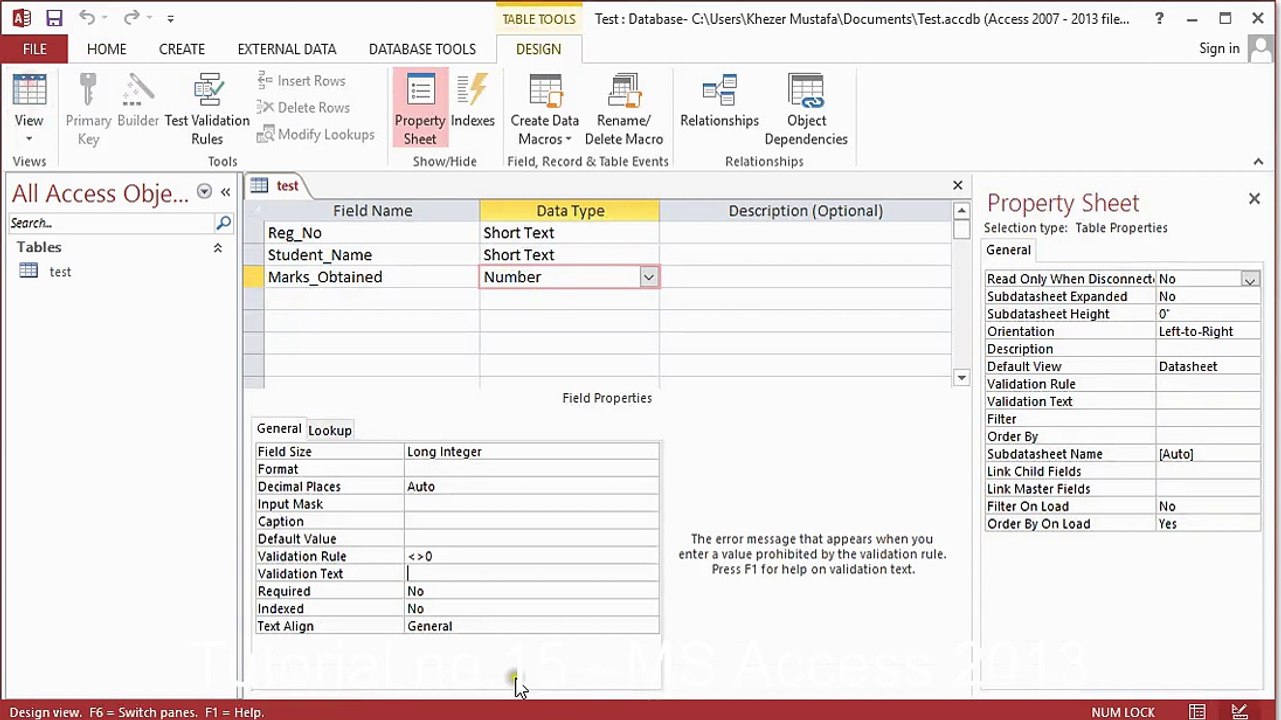Viewport: 1281px width, 720px height.
Task: Toggle the Property Sheet ribbon button
Action: [420, 109]
